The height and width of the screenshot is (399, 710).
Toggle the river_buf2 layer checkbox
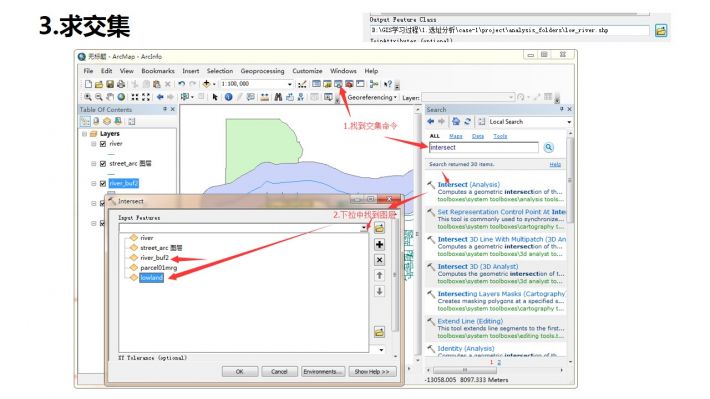click(103, 184)
